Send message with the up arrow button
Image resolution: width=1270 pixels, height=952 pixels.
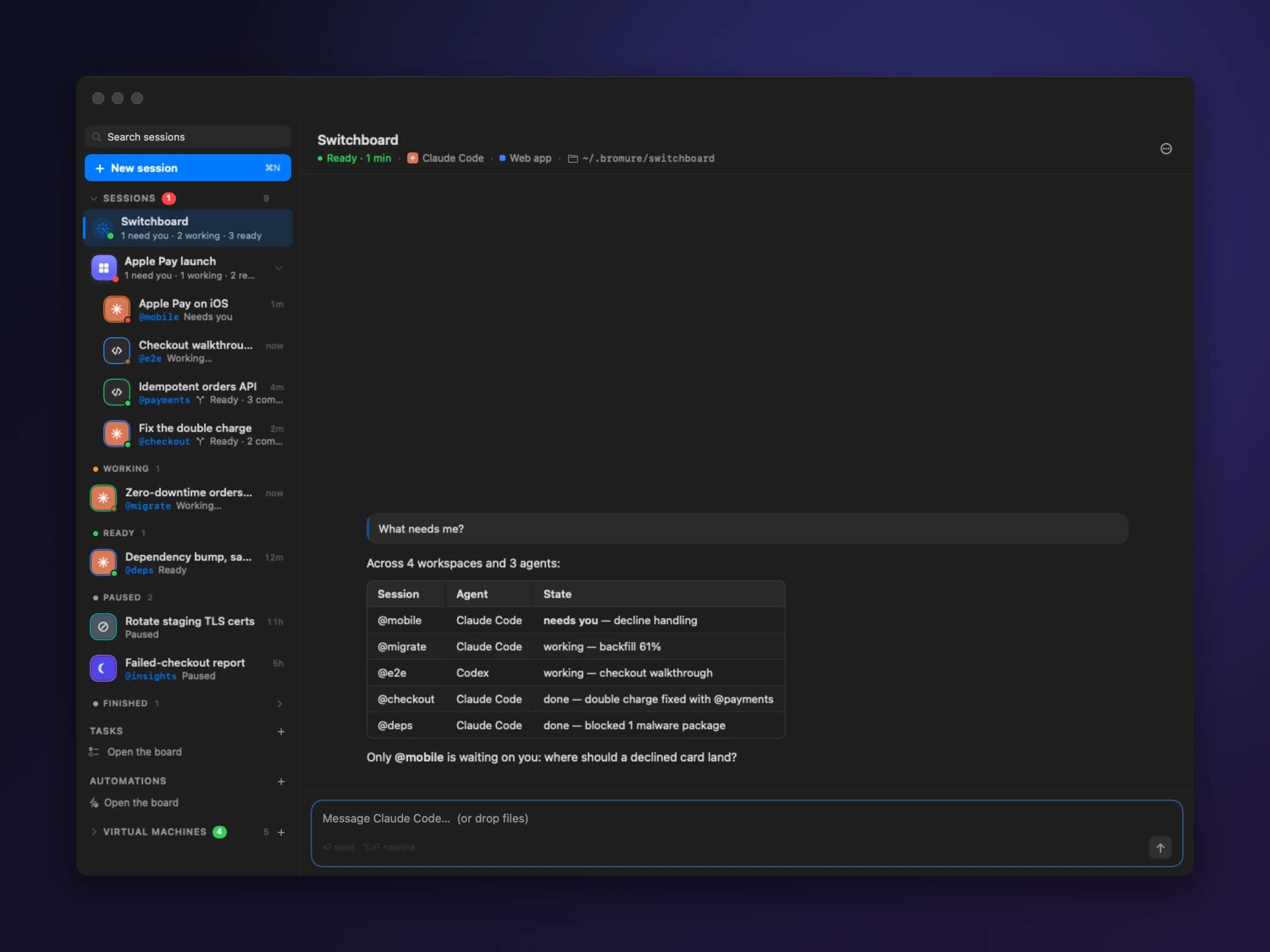[x=1160, y=848]
